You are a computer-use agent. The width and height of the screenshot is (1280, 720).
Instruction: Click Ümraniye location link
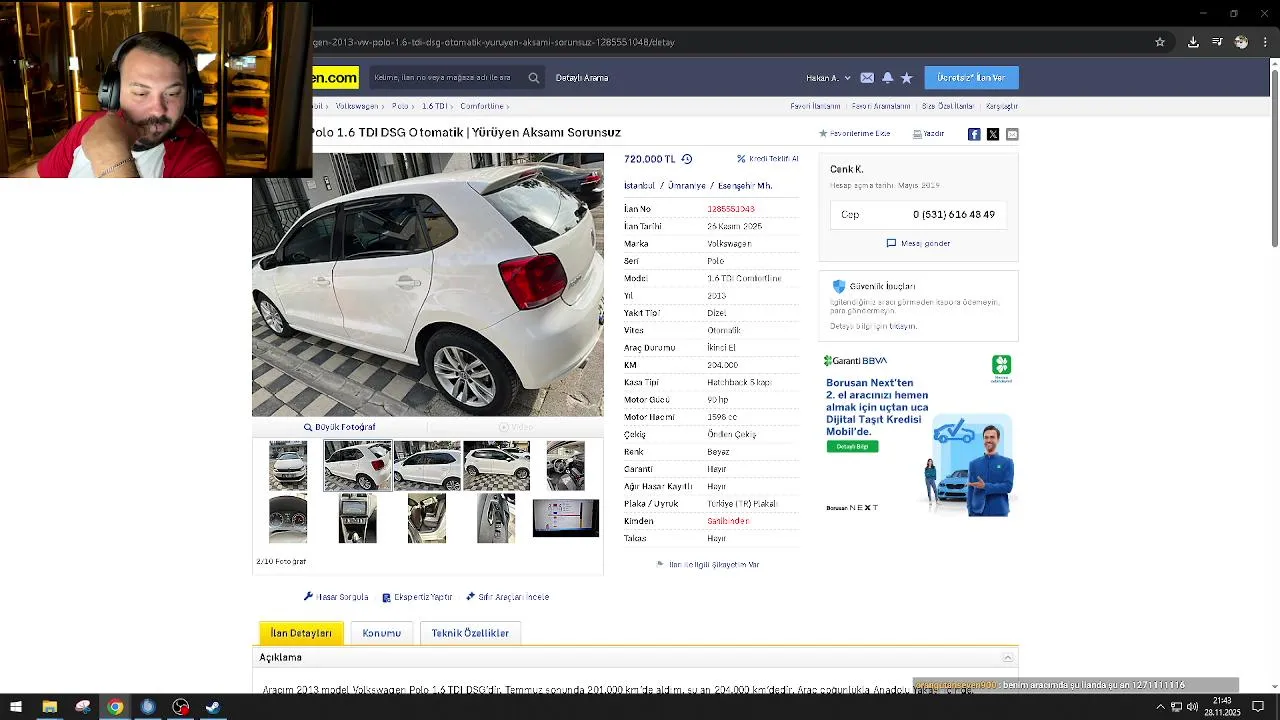click(x=688, y=186)
